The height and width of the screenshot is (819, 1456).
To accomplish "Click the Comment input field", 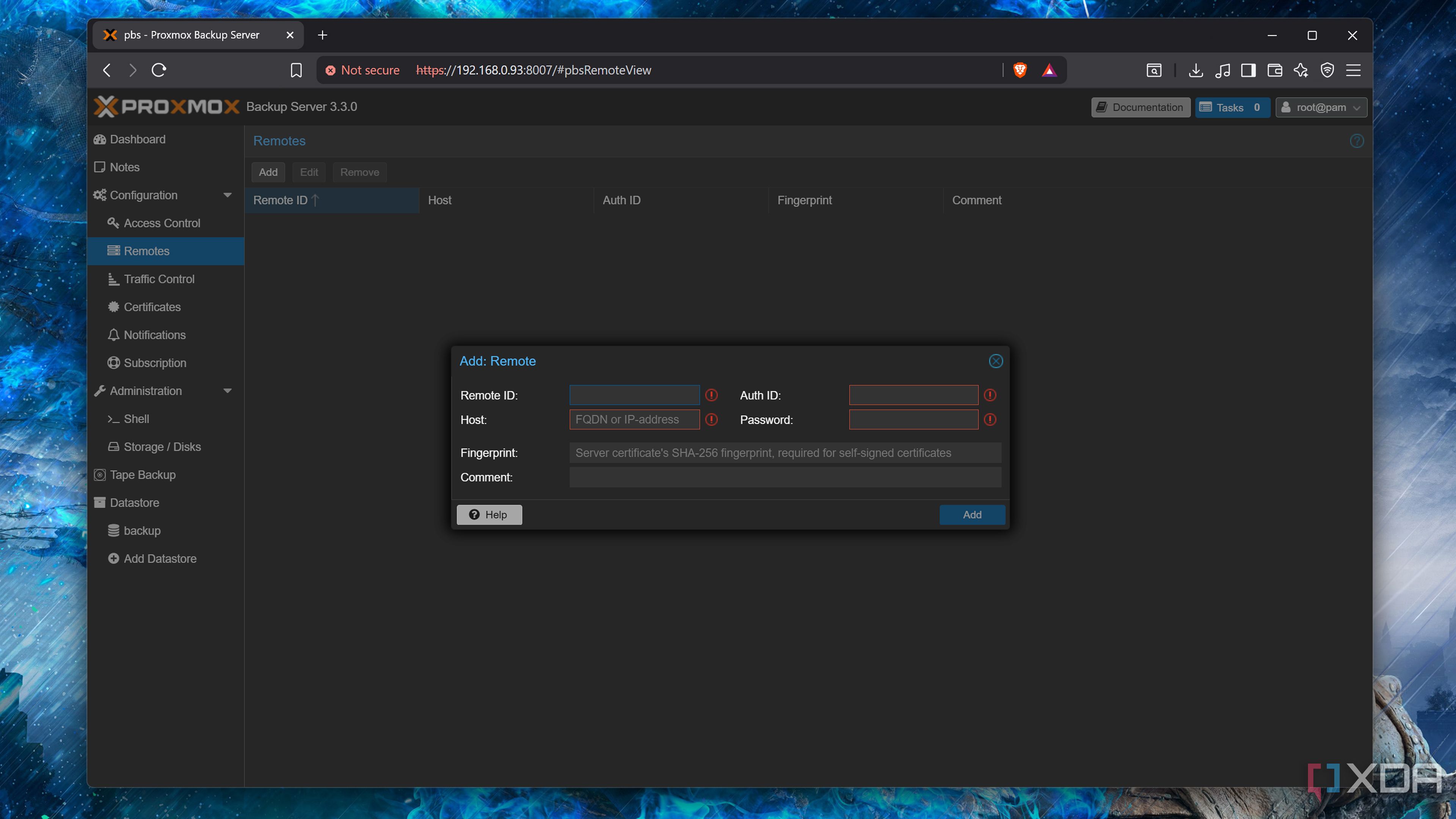I will point(785,477).
